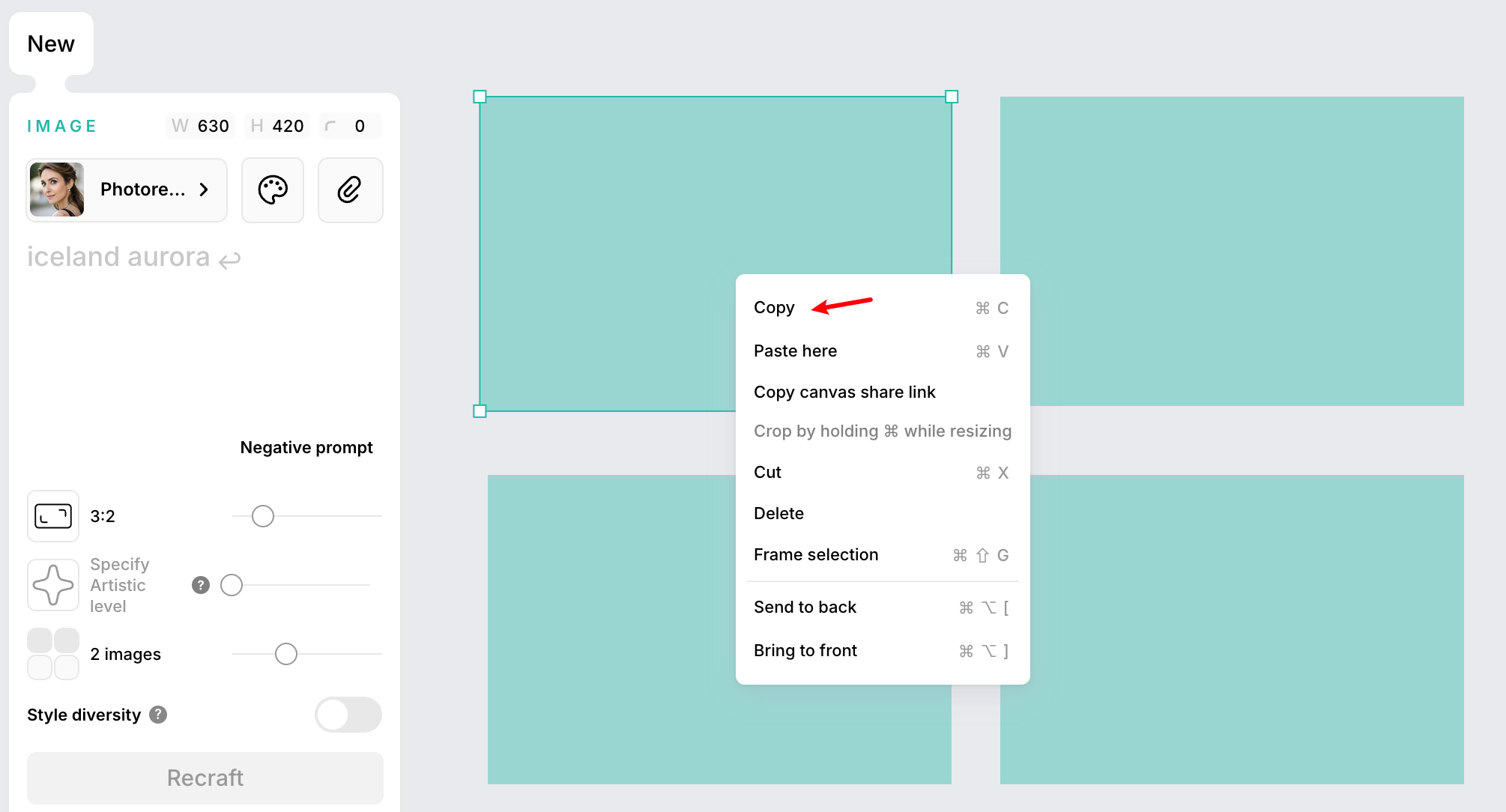Click the New tab button
Viewport: 1506px width, 812px height.
[x=51, y=43]
